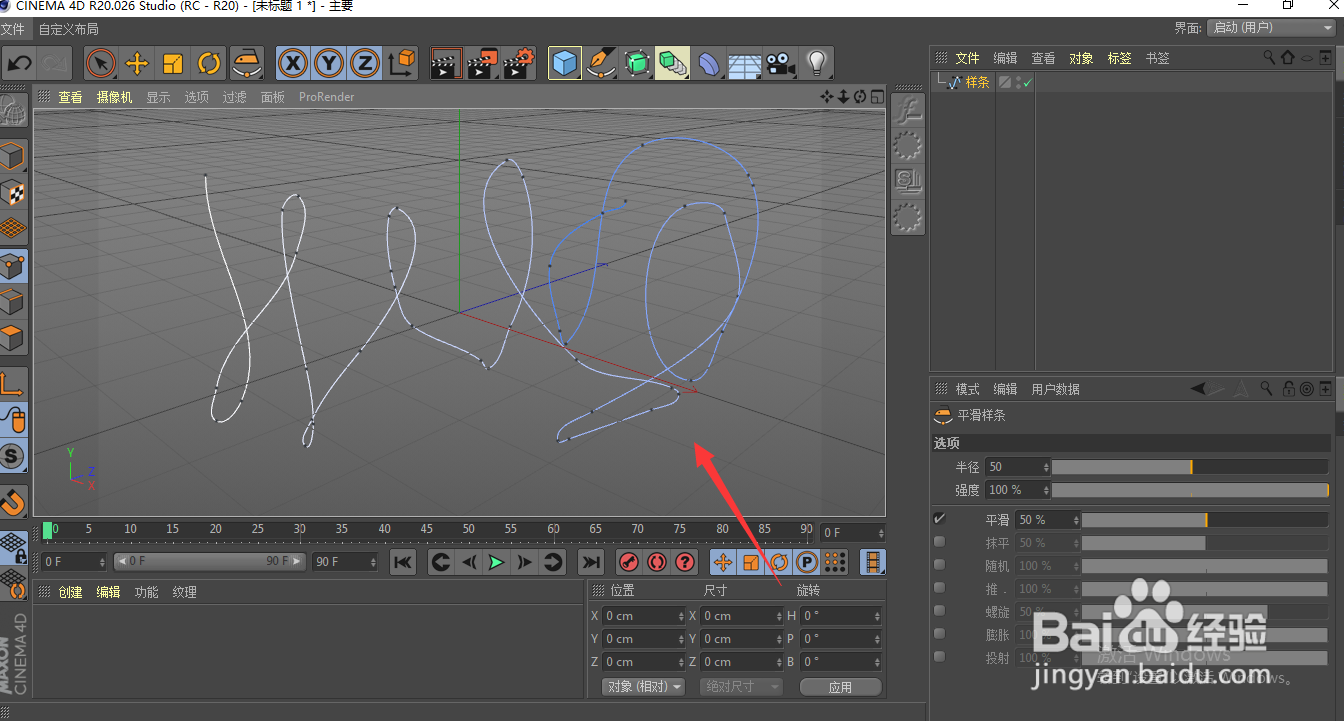Click the record active objects button
The image size is (1344, 721).
629,562
